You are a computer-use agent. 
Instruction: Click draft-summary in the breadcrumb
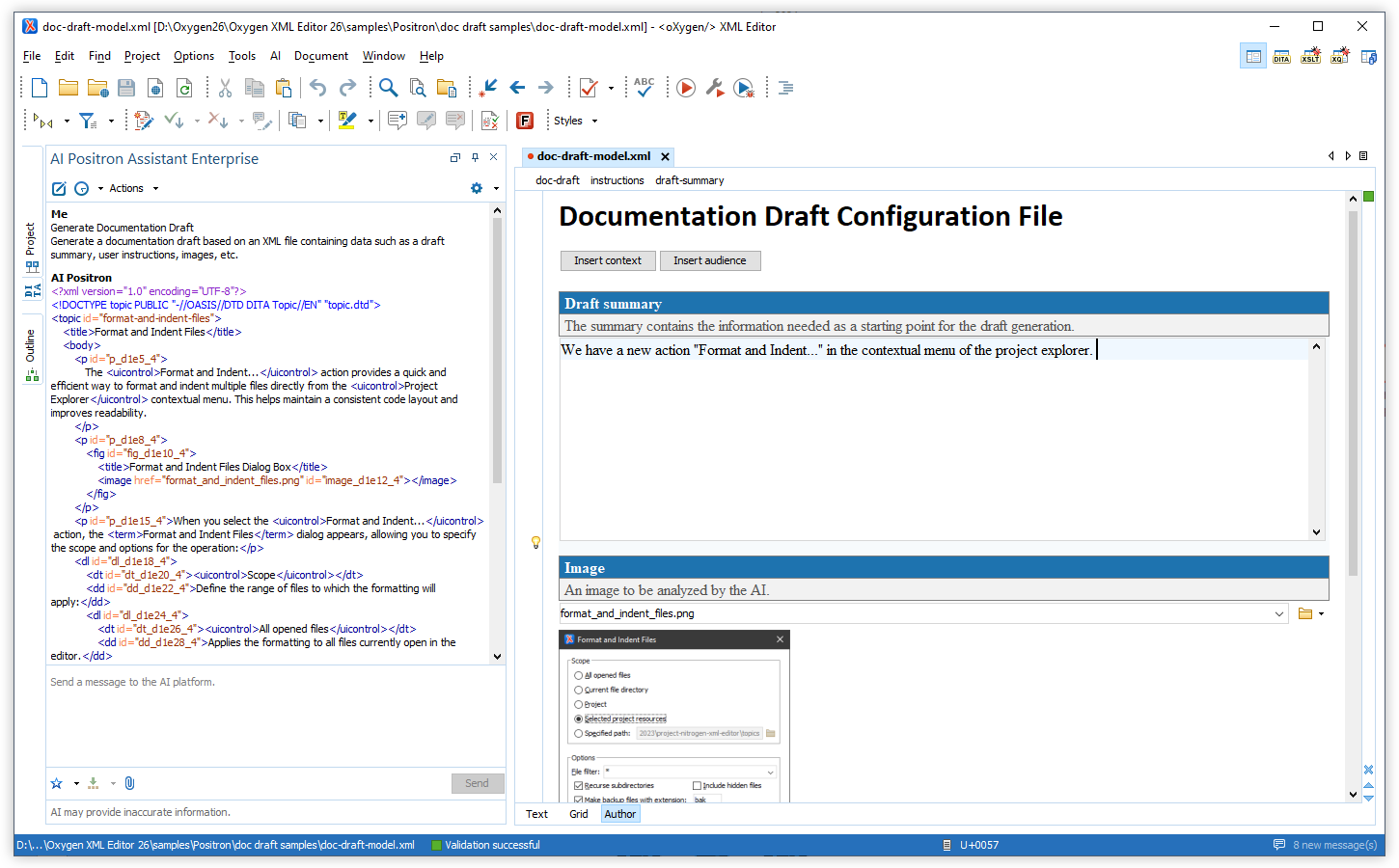click(690, 180)
